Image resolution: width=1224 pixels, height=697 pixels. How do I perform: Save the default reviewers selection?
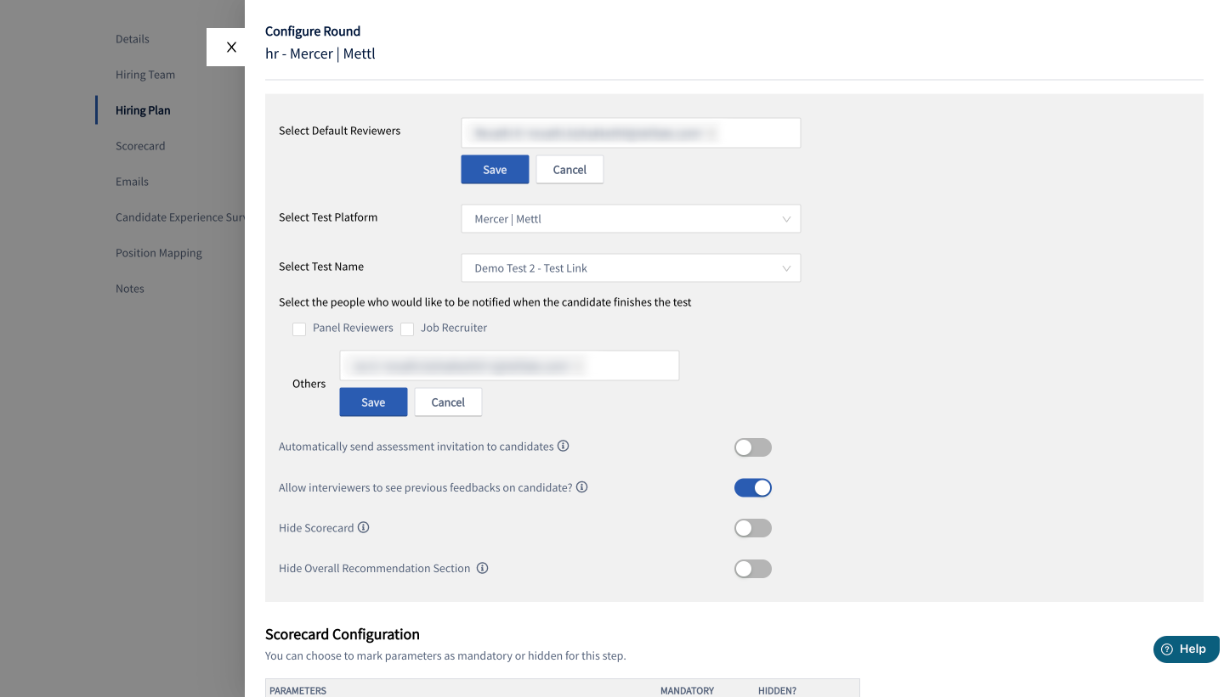tap(495, 169)
